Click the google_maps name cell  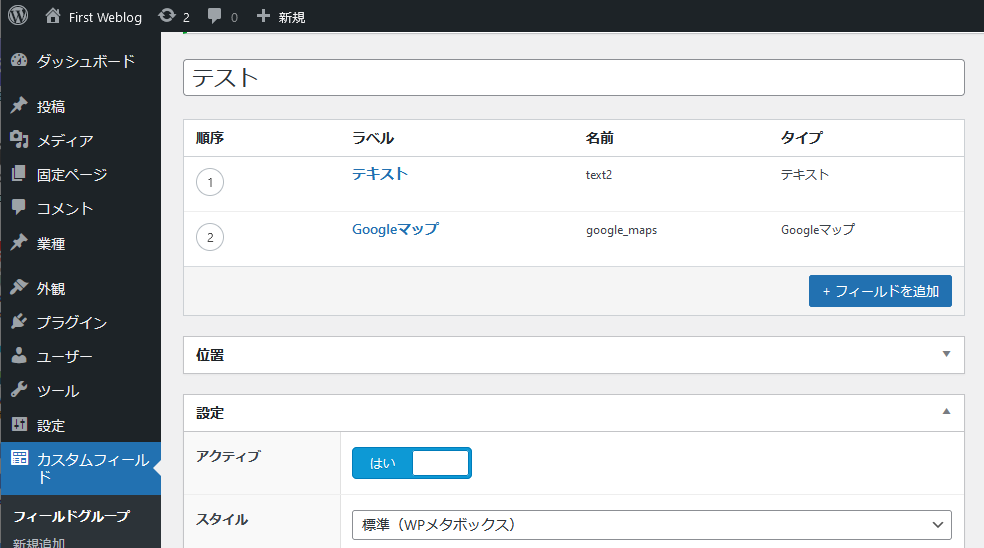tap(621, 230)
